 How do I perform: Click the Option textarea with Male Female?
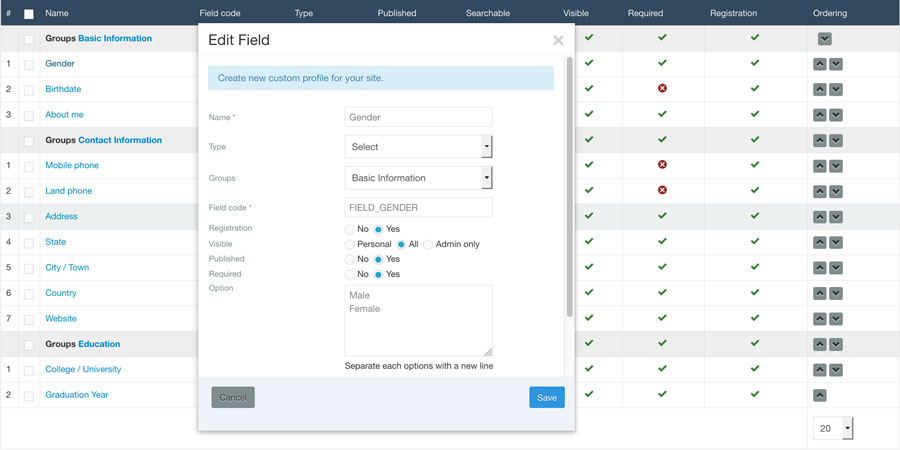pyautogui.click(x=418, y=321)
